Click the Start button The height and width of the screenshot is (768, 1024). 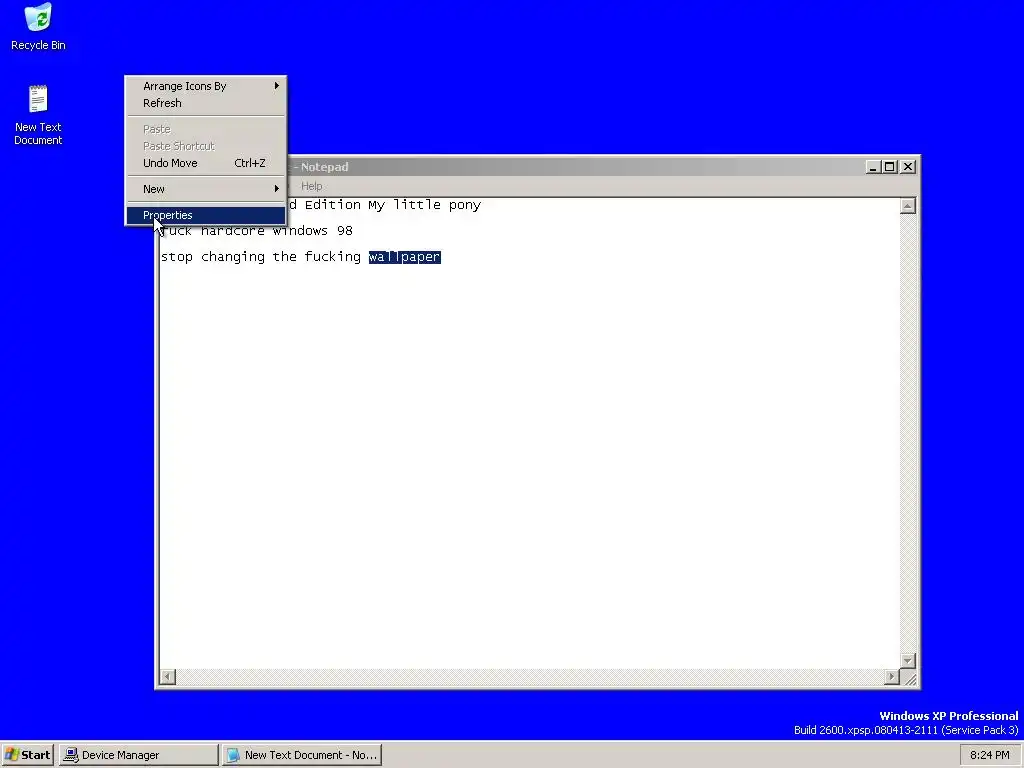click(27, 755)
